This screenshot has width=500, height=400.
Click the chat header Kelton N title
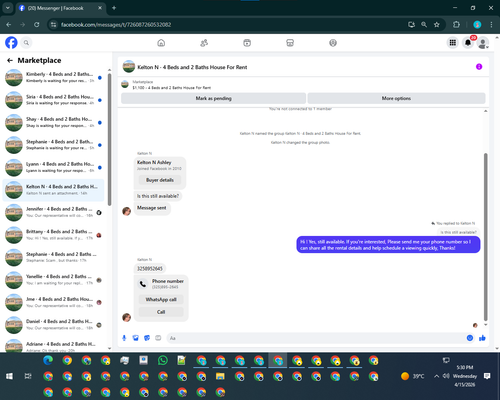tap(192, 67)
